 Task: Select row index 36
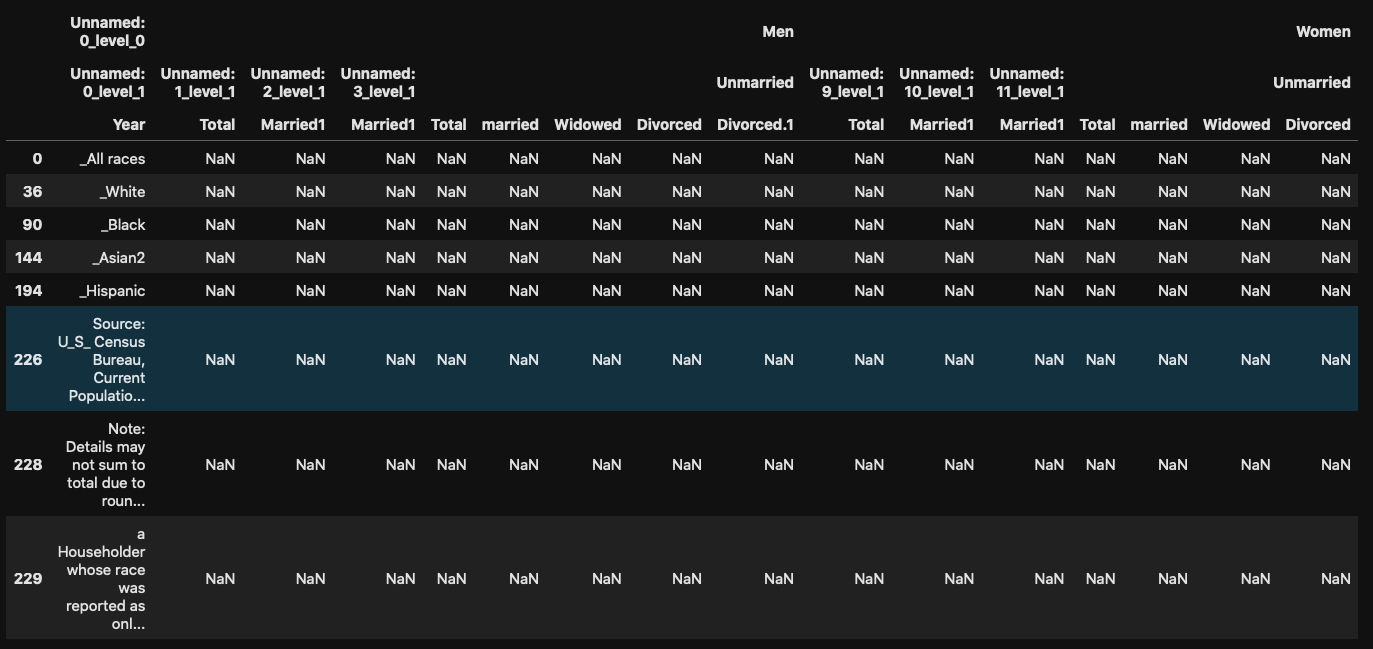[x=33, y=191]
